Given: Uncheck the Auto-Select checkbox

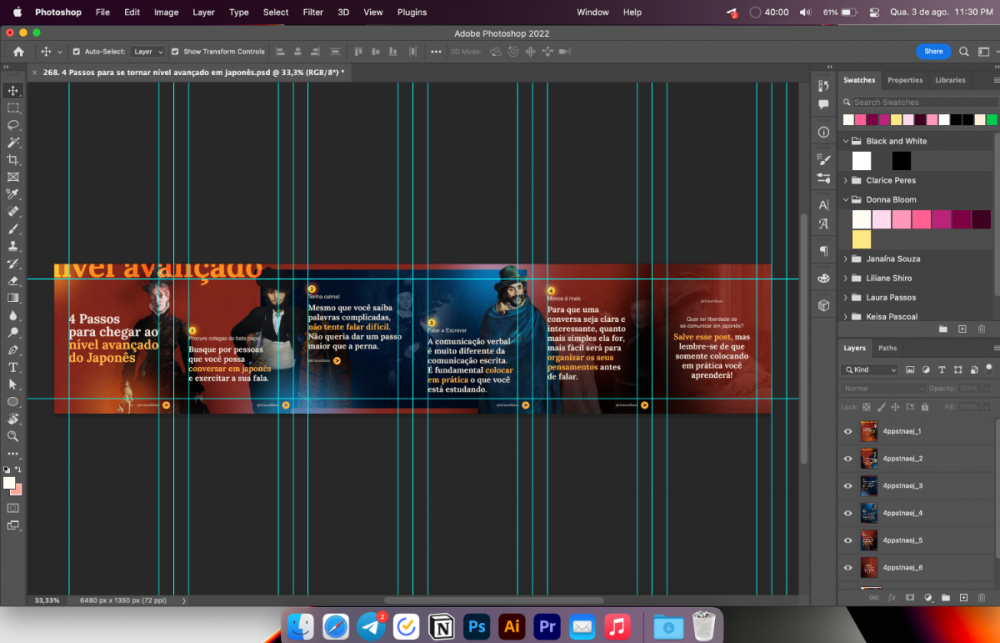Looking at the screenshot, I should (x=75, y=51).
